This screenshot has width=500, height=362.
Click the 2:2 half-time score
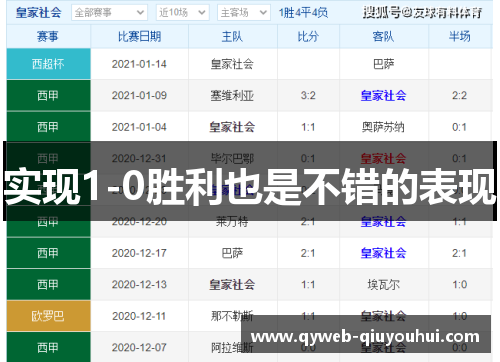coord(459,95)
